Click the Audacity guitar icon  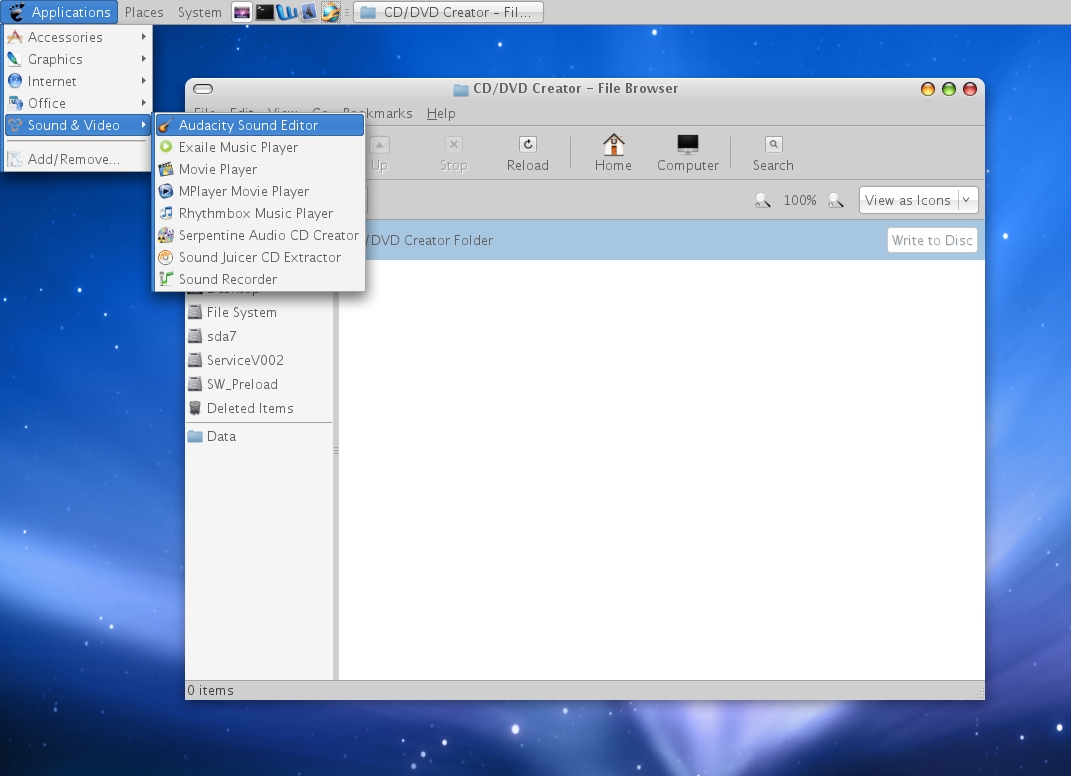click(x=166, y=125)
